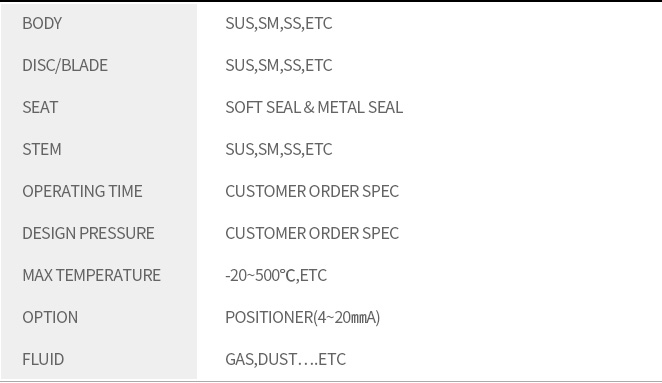The image size is (662, 383).
Task: Select the STEM material value SUS,SM,SS,ETC
Action: click(279, 149)
